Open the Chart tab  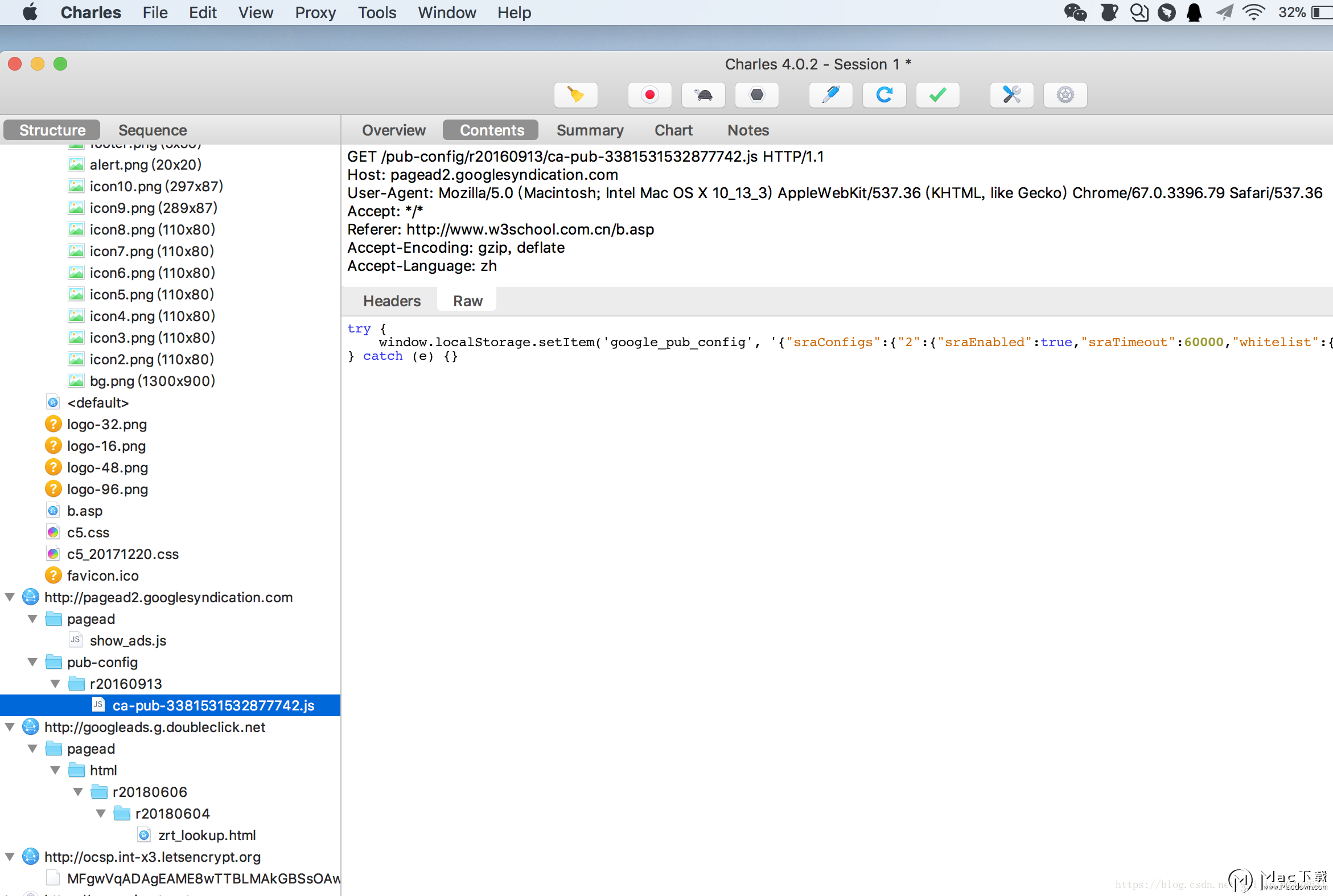(x=673, y=130)
